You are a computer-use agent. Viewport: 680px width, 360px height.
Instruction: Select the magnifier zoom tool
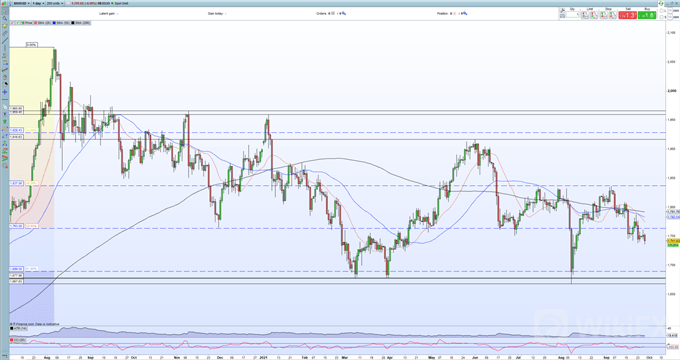pos(5,18)
